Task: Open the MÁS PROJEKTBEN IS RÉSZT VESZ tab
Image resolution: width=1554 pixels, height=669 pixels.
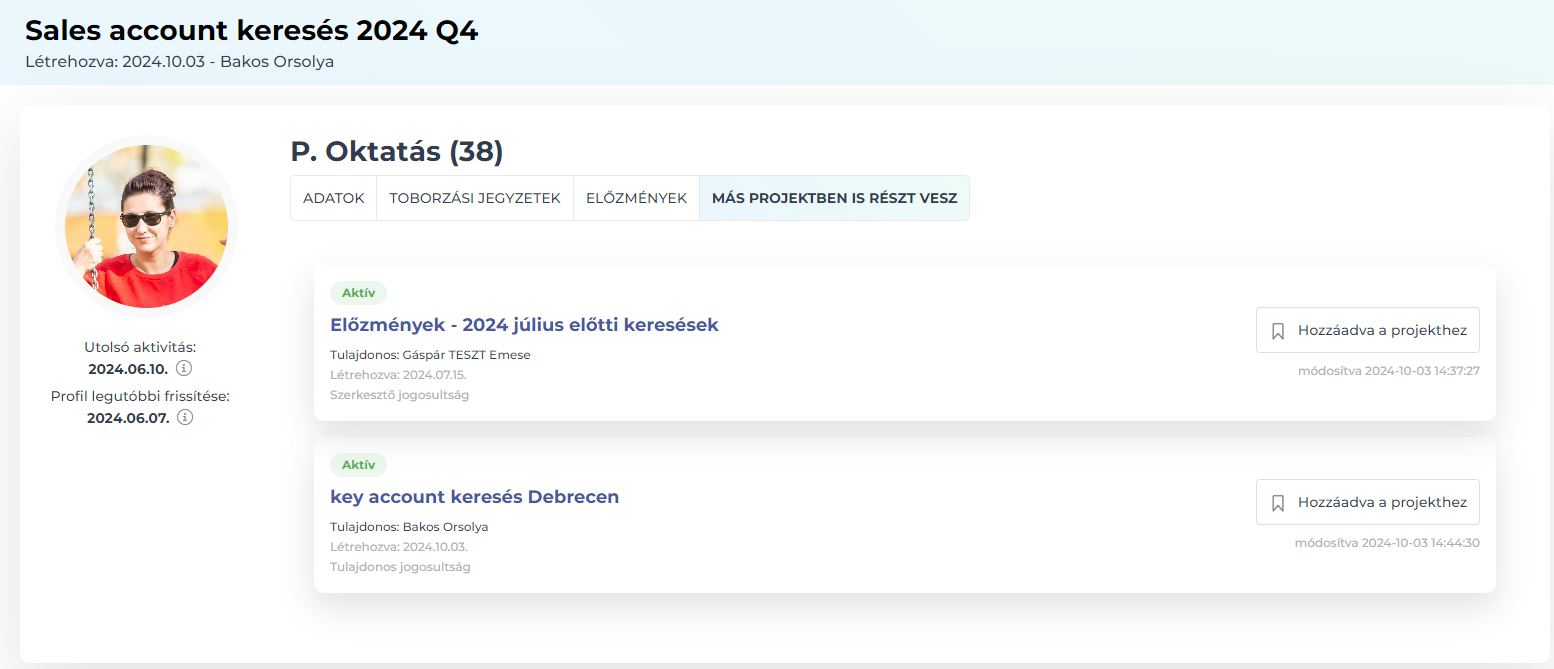Action: (834, 198)
